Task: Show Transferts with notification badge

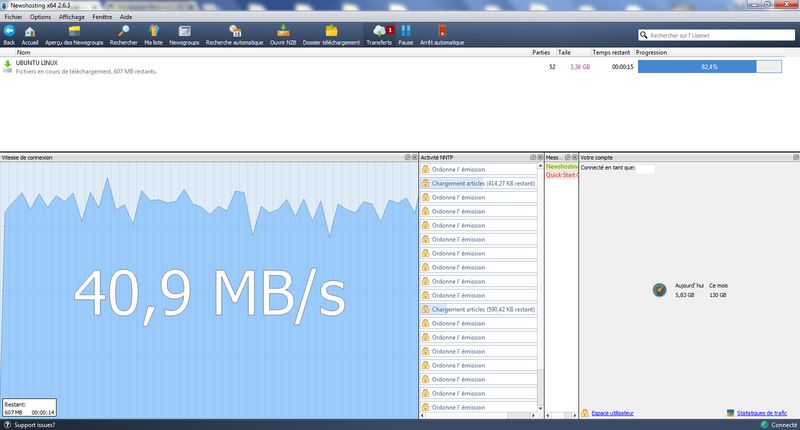Action: coord(380,33)
